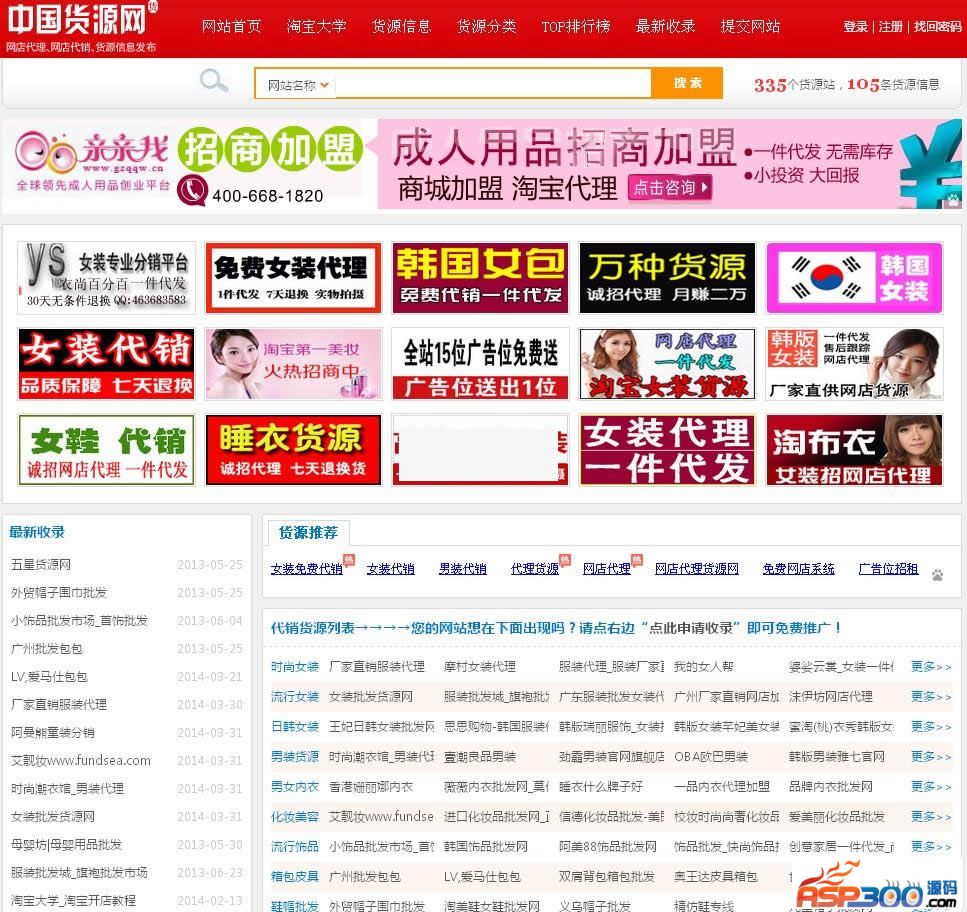The height and width of the screenshot is (912, 967).
Task: Open the 女装代销 品质保障 ad
Action: 106,364
